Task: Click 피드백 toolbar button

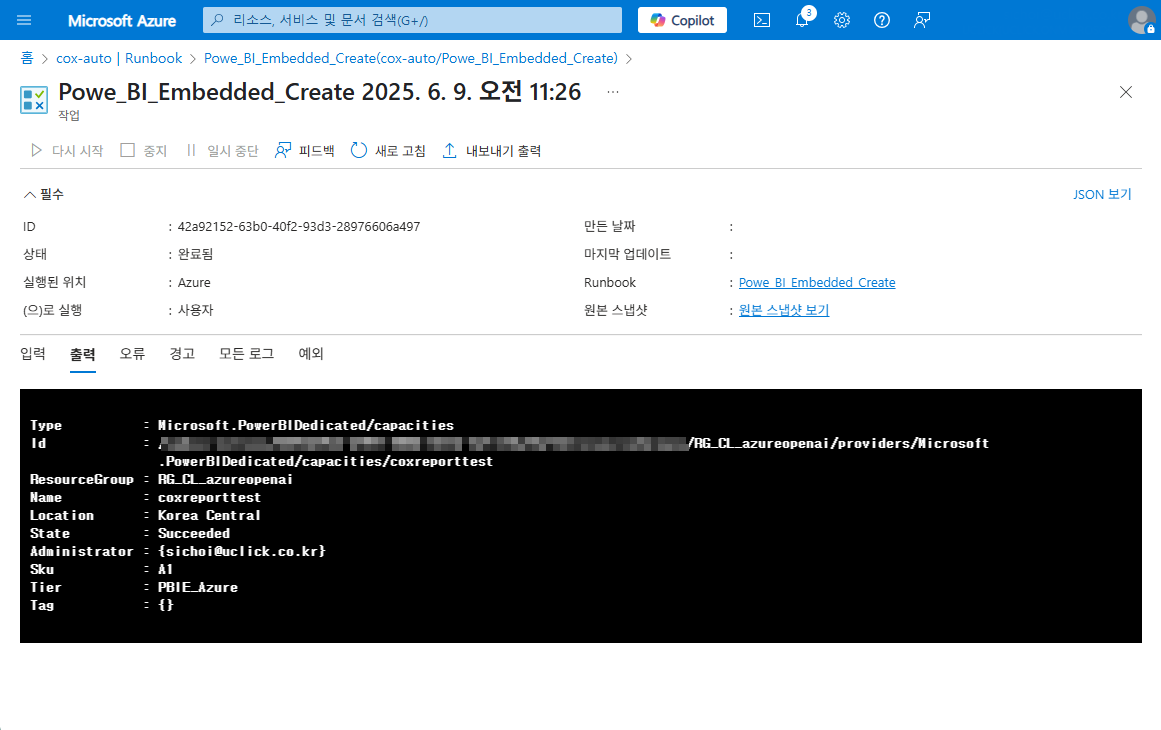Action: tap(304, 150)
